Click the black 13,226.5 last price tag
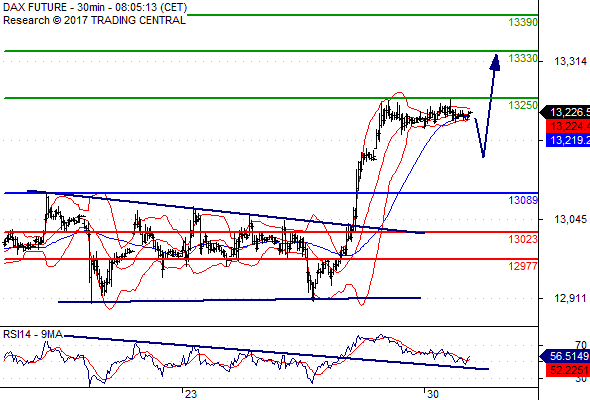This screenshot has height=400, width=590. [x=565, y=112]
